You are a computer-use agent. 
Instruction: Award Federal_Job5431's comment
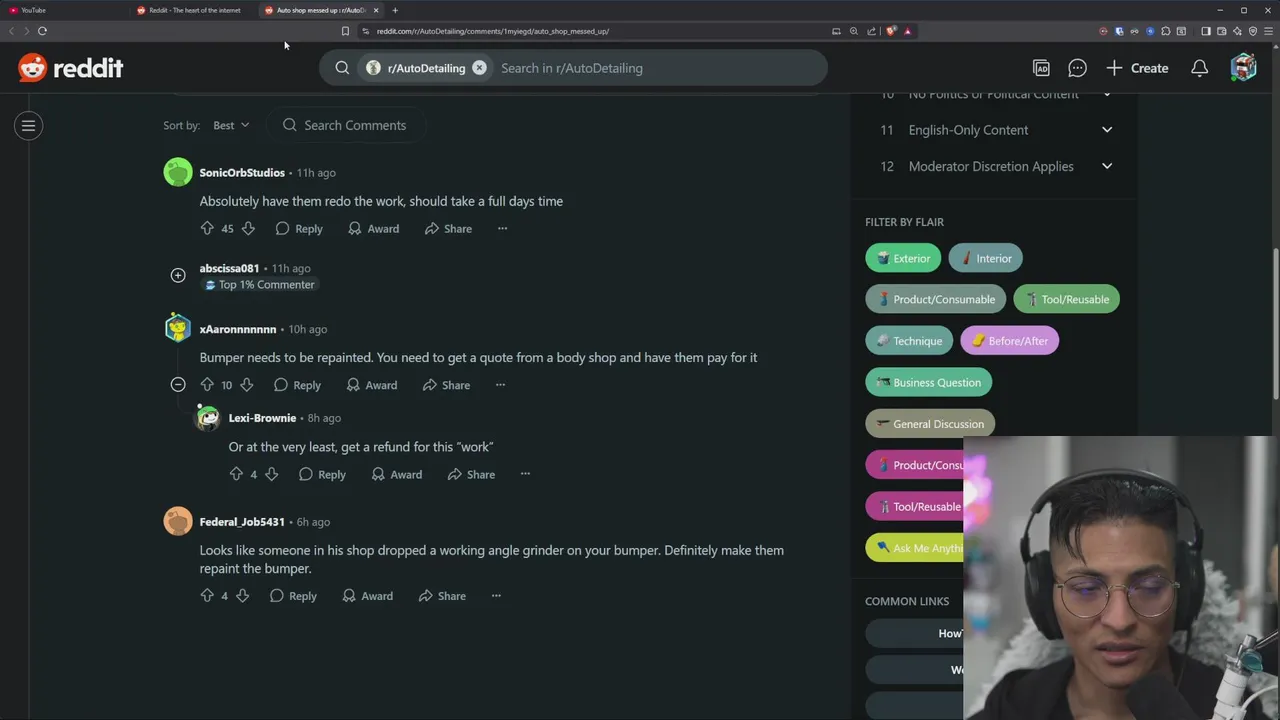[367, 596]
